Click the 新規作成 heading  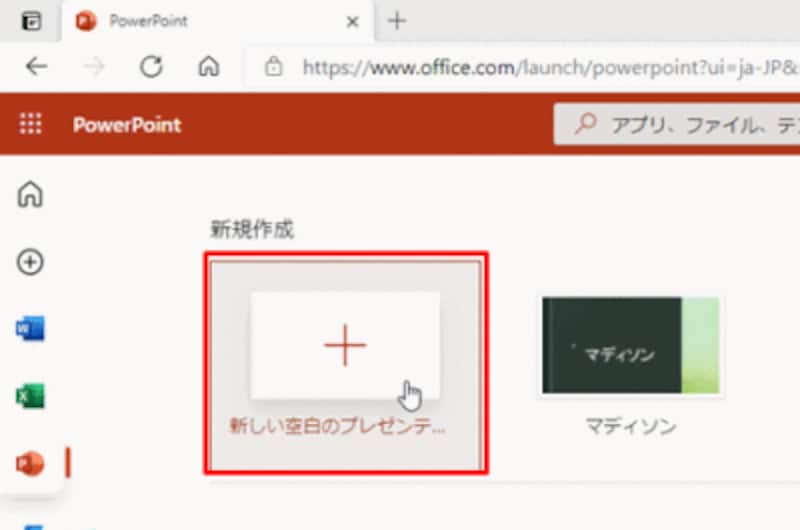coord(252,230)
